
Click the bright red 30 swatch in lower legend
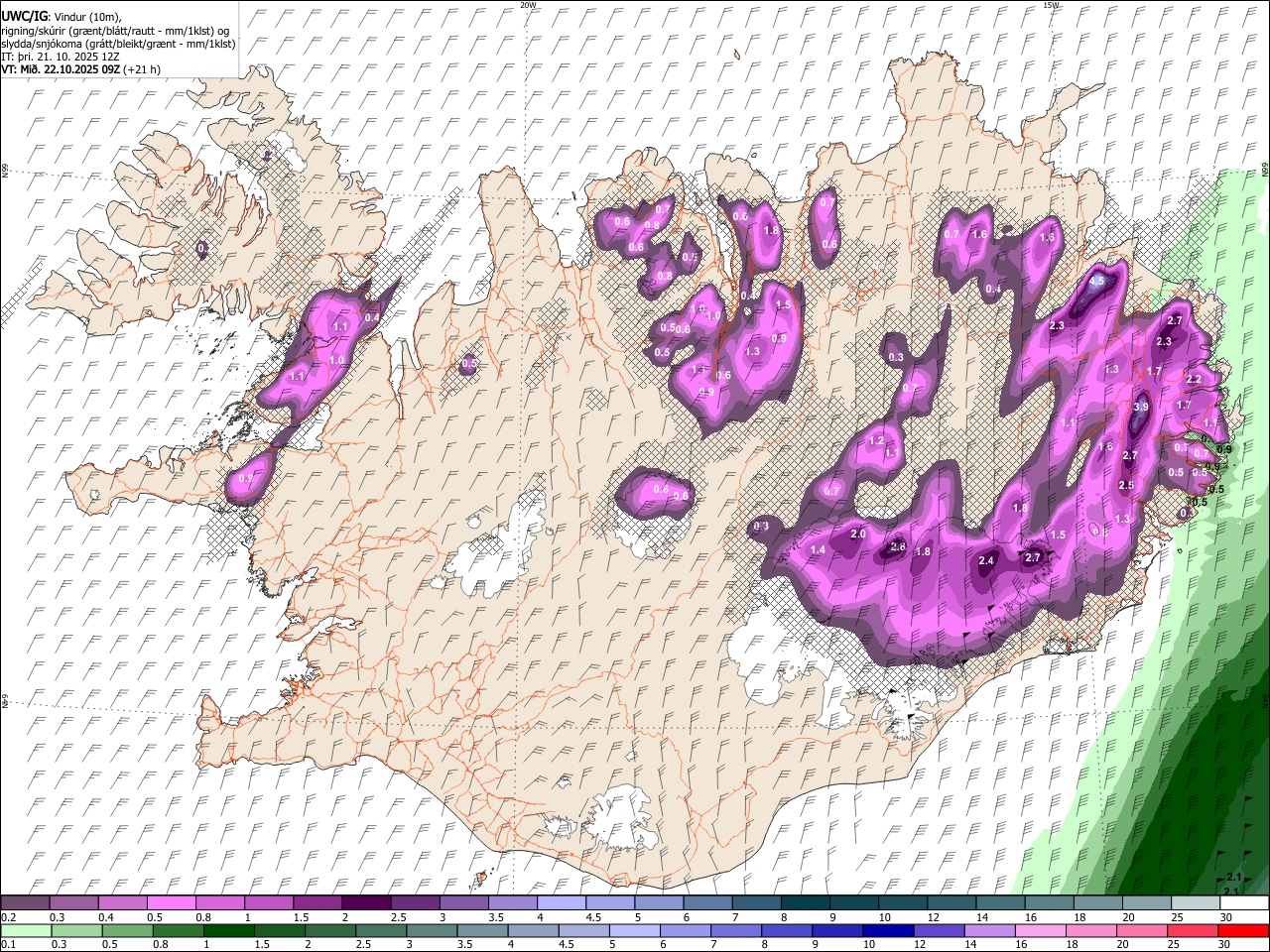tap(1243, 931)
